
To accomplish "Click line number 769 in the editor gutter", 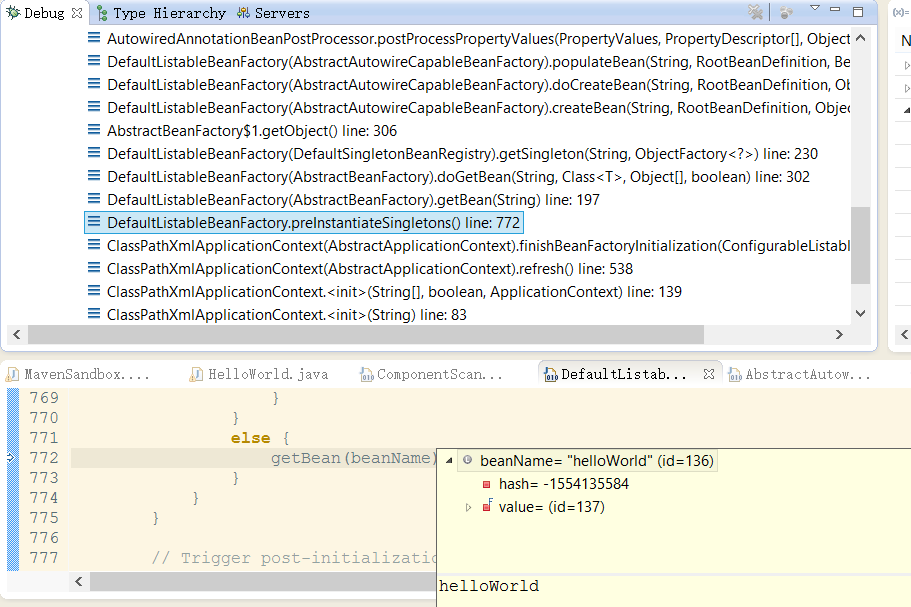I will click(44, 398).
